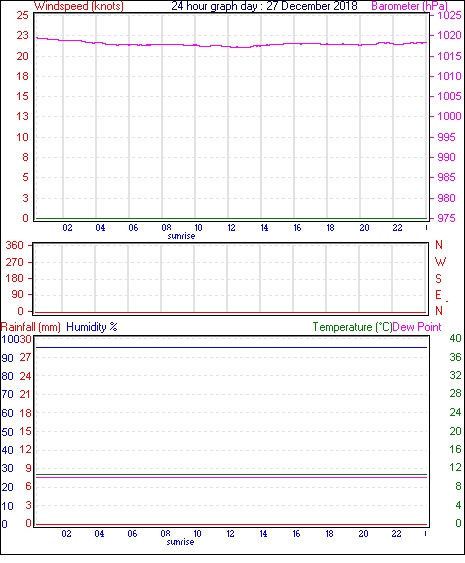Click the Barometer (hPa) axis title
Viewport: 465px width, 563px height.
pos(409,6)
